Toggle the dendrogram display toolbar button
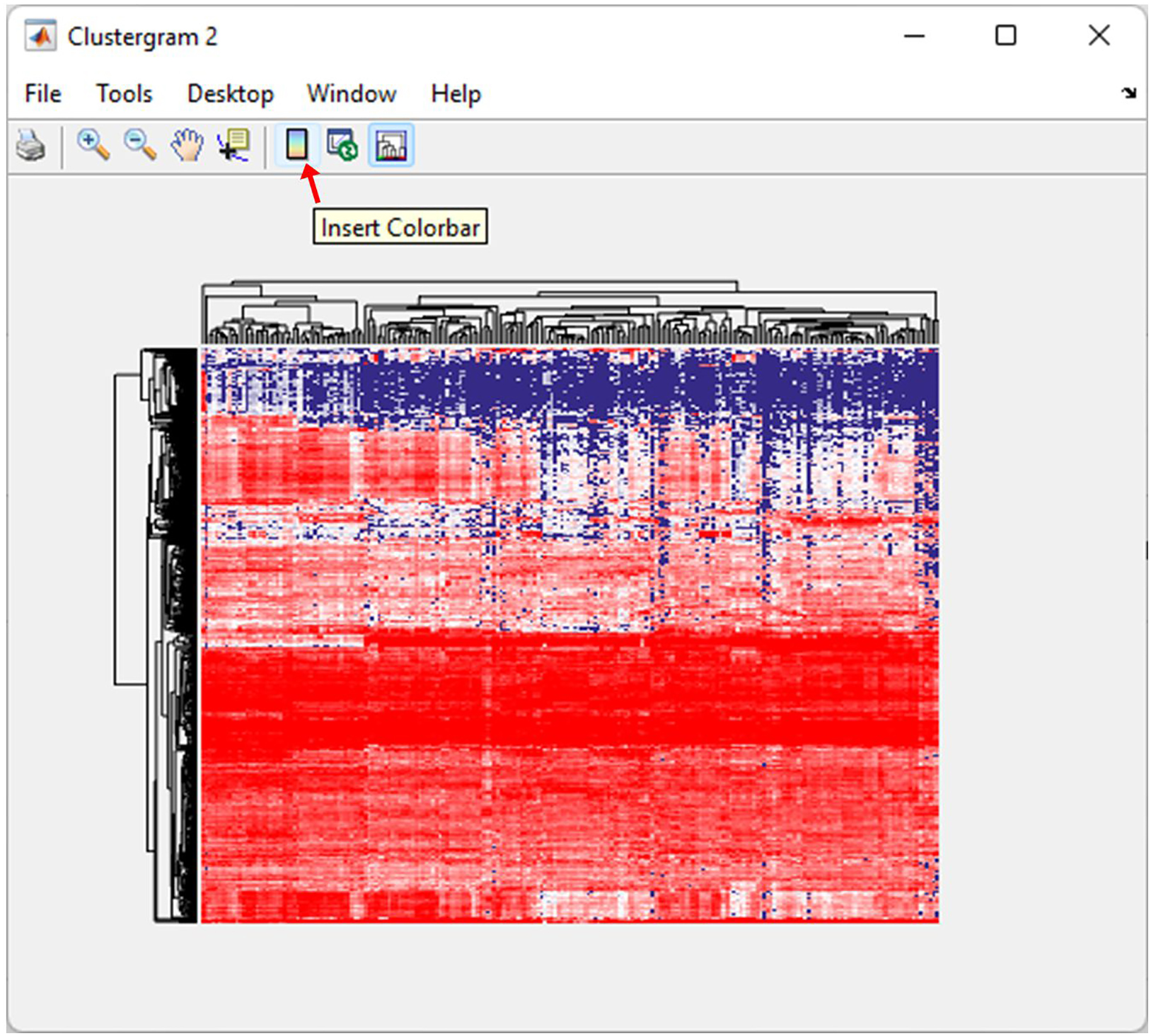 coord(391,146)
